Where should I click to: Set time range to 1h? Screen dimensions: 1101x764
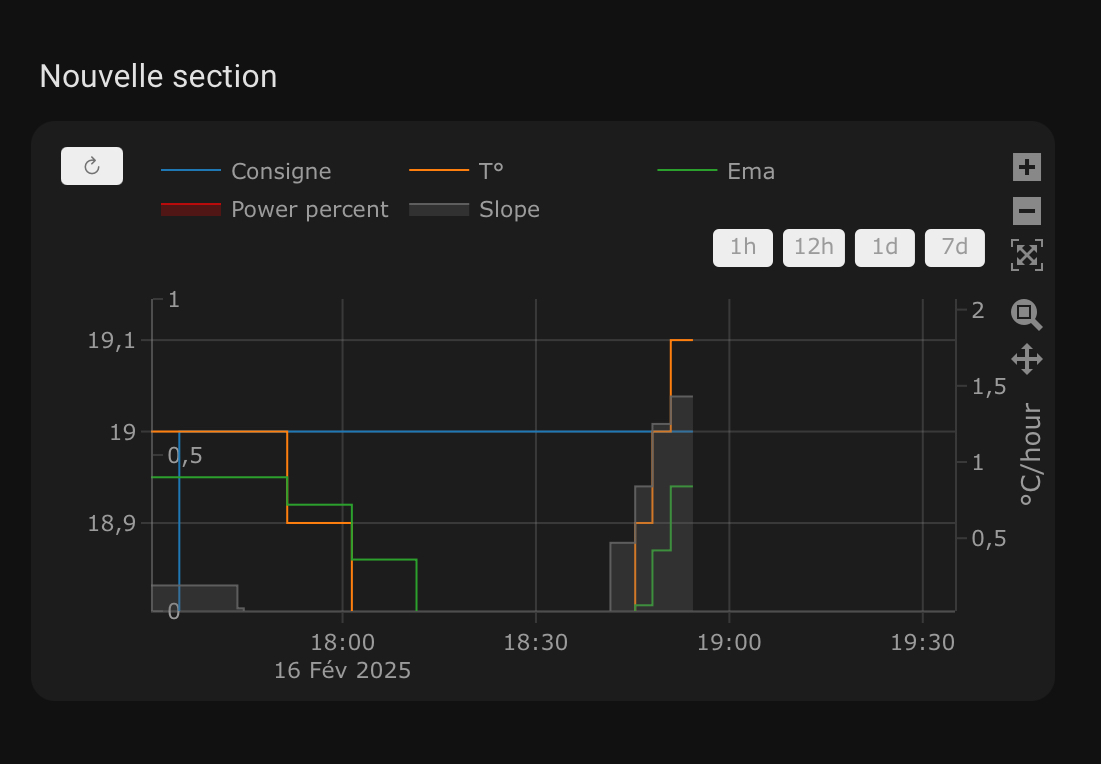[743, 247]
